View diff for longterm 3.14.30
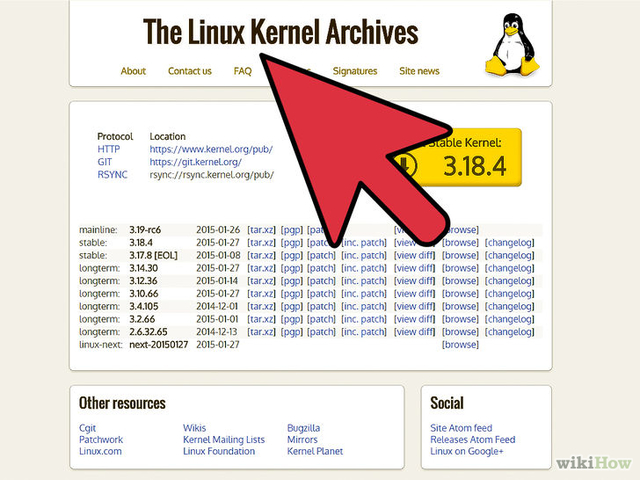This screenshot has height=480, width=640. [x=414, y=268]
